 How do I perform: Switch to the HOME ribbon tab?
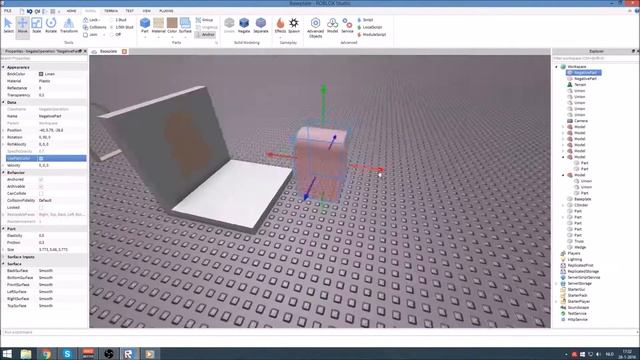click(x=71, y=11)
